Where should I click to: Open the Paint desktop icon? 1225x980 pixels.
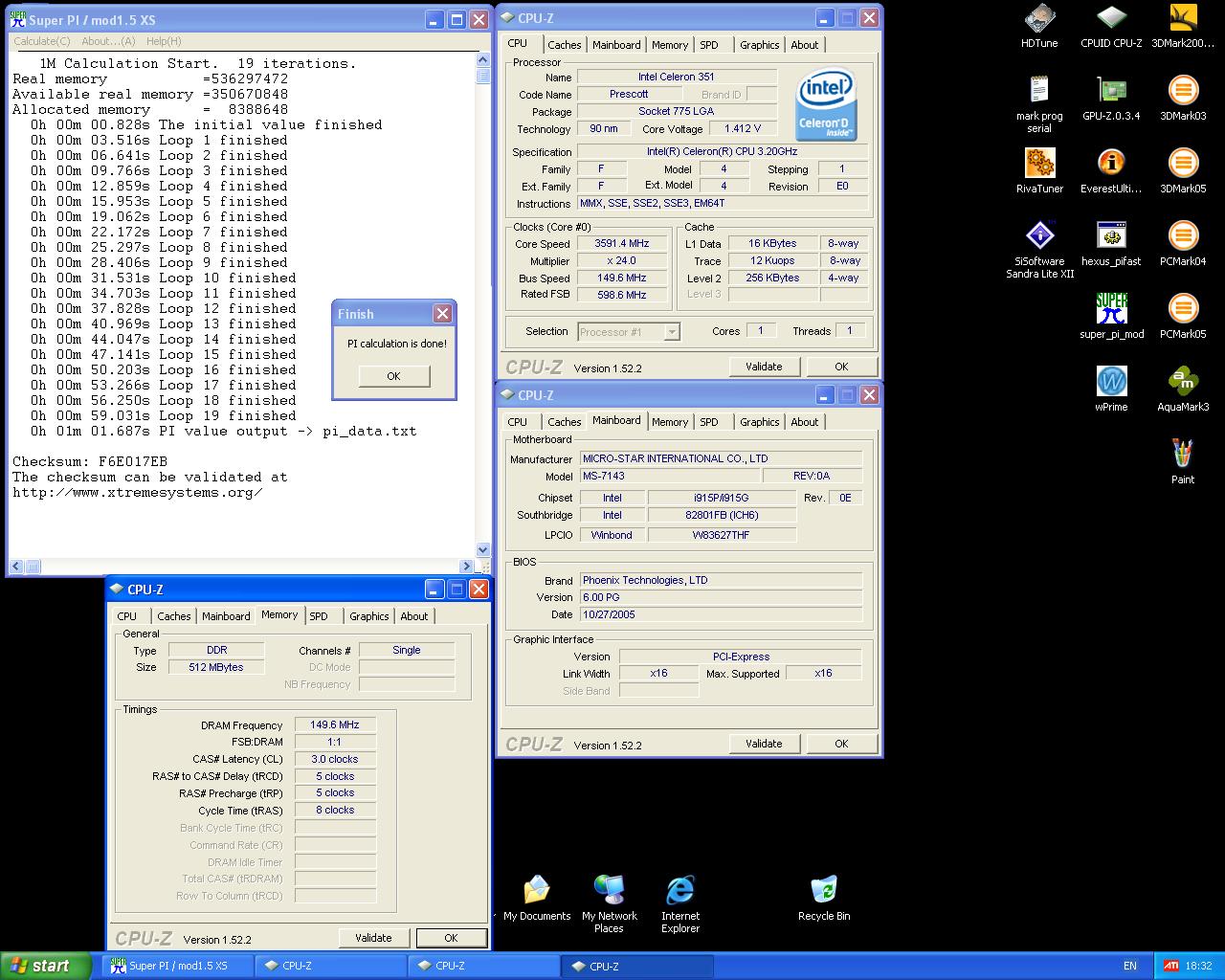[1183, 462]
